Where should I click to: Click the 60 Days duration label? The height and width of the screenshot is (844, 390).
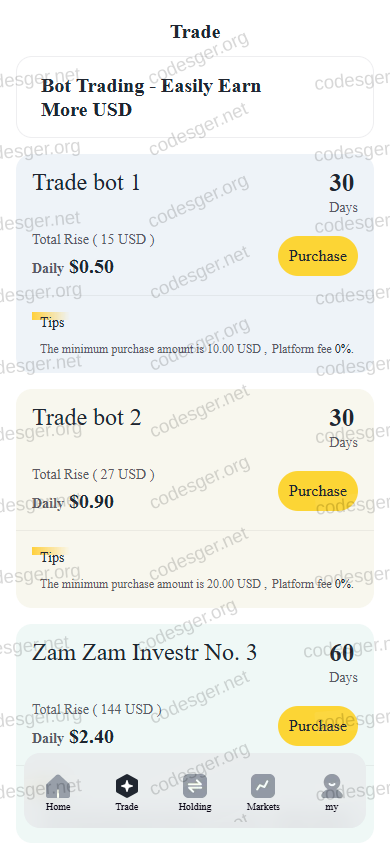point(342,662)
